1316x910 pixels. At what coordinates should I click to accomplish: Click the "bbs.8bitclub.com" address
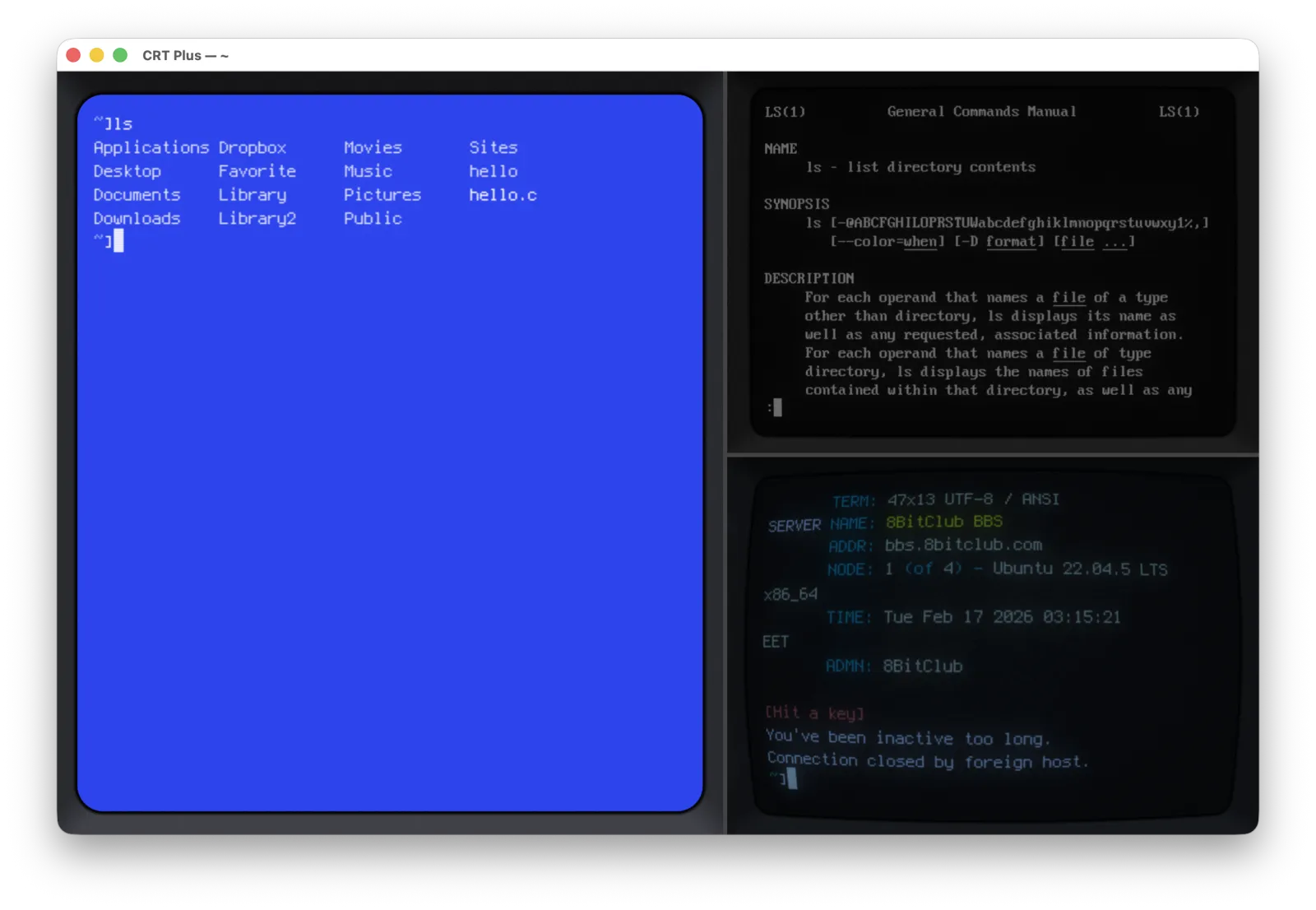click(963, 545)
